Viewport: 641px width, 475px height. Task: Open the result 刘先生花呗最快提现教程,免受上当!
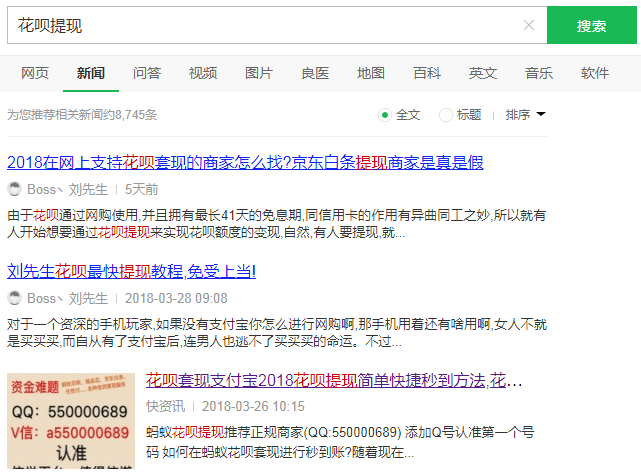tap(131, 271)
